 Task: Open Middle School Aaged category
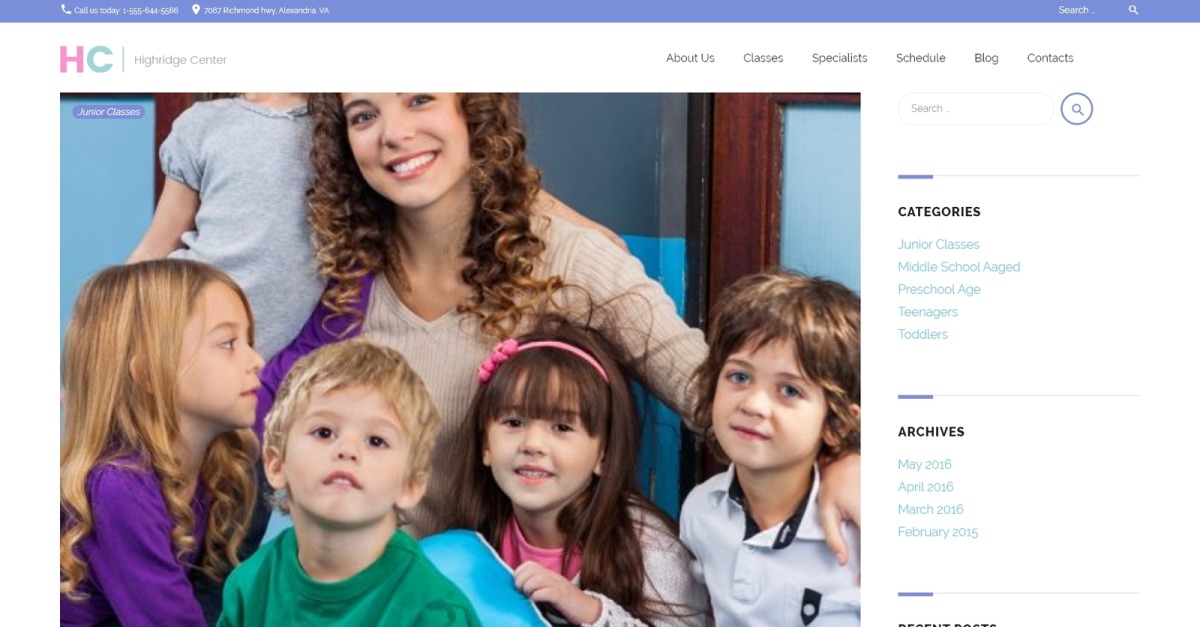(959, 267)
